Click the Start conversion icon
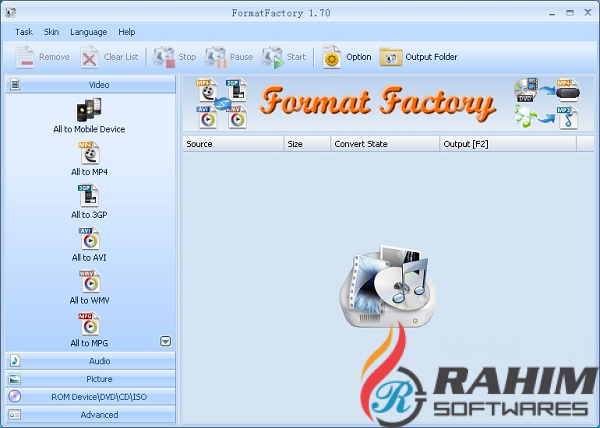 pyautogui.click(x=272, y=57)
